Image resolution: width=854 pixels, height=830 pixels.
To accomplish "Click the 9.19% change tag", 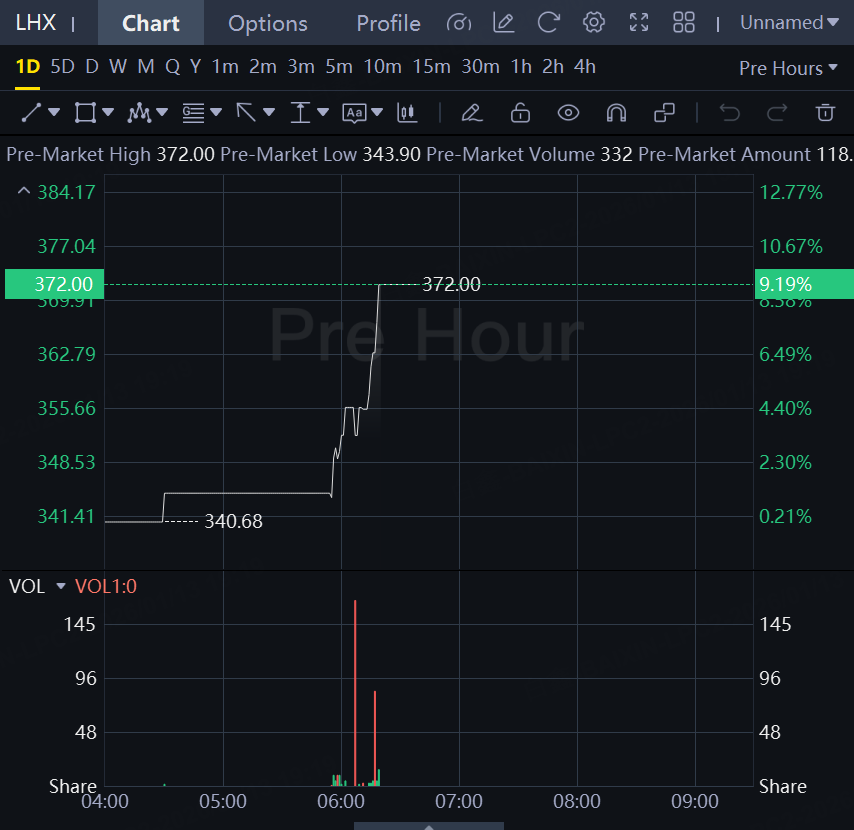I will [804, 284].
